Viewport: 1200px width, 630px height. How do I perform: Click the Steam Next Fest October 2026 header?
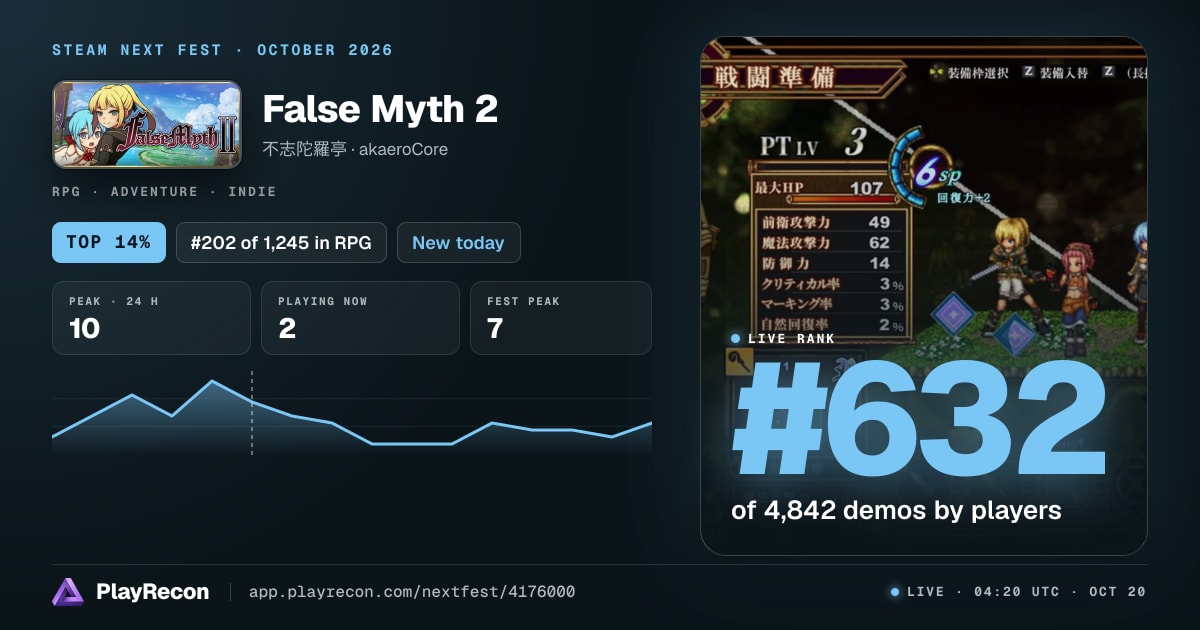click(222, 50)
